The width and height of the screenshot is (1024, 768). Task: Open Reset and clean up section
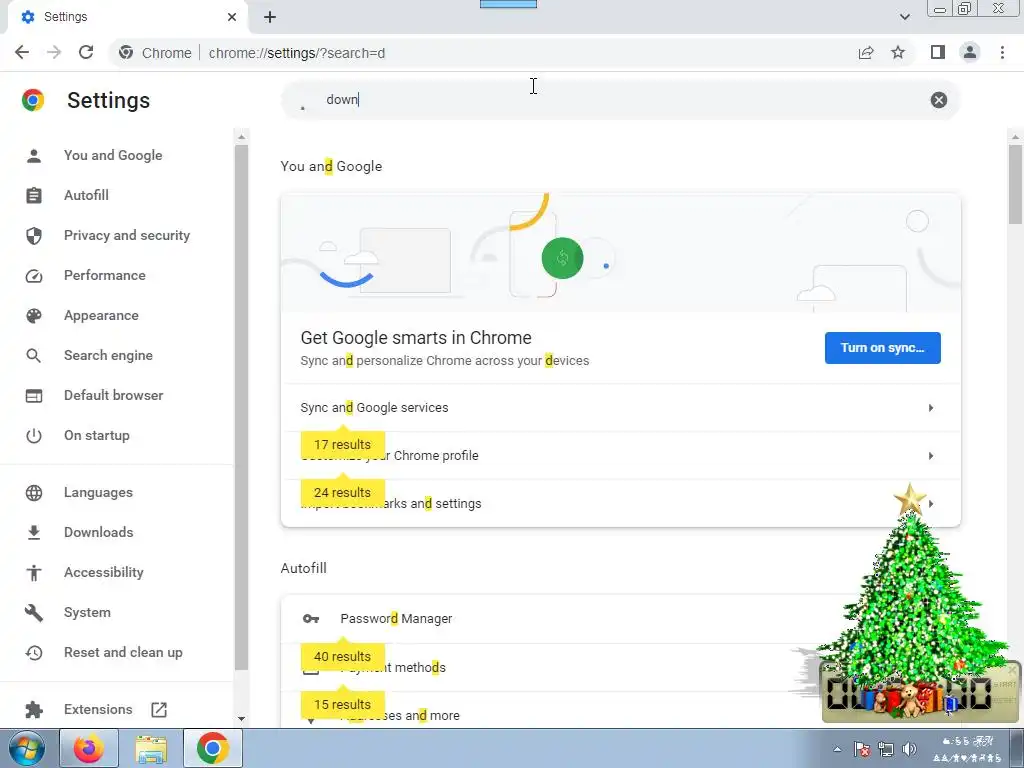click(x=123, y=652)
